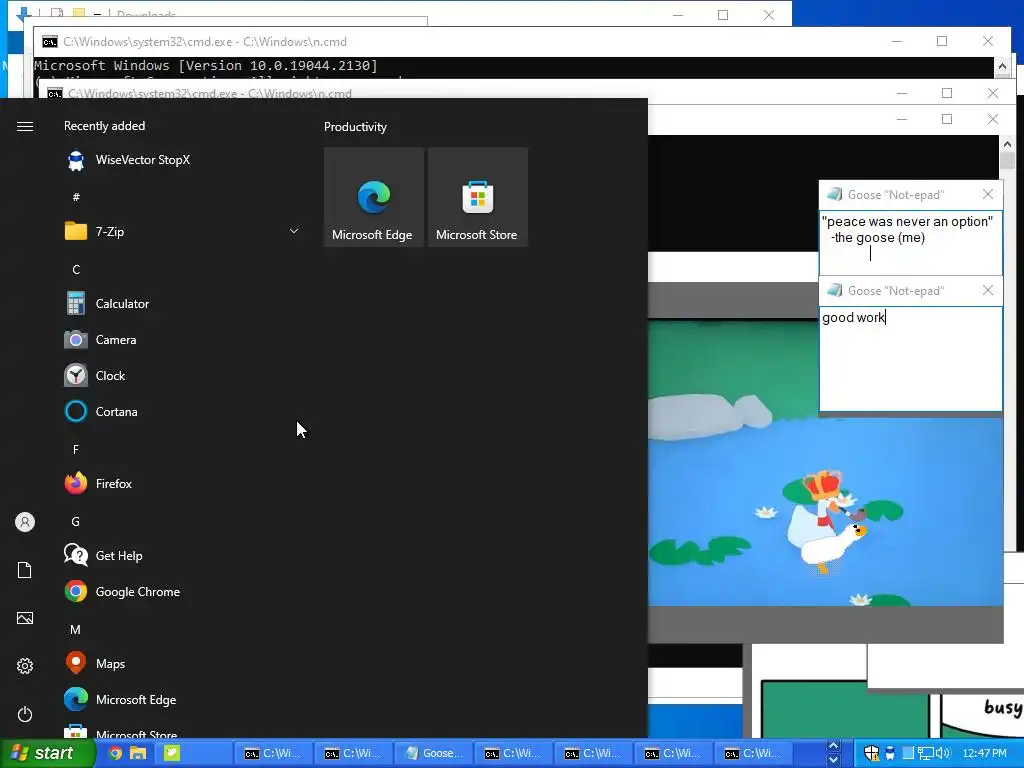1024x768 pixels.
Task: Launch Cortana from the app list
Action: (182, 411)
